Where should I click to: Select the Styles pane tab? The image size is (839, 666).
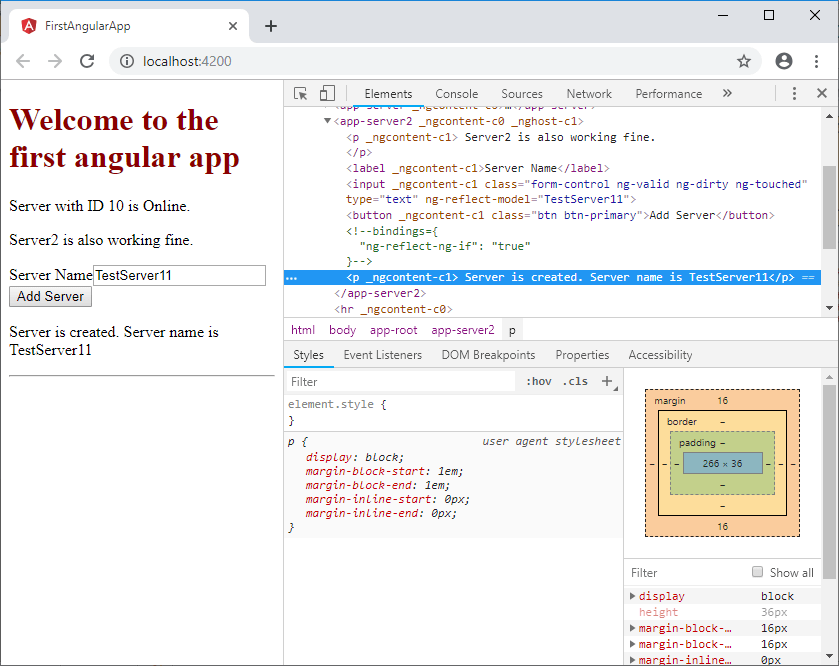coord(308,355)
